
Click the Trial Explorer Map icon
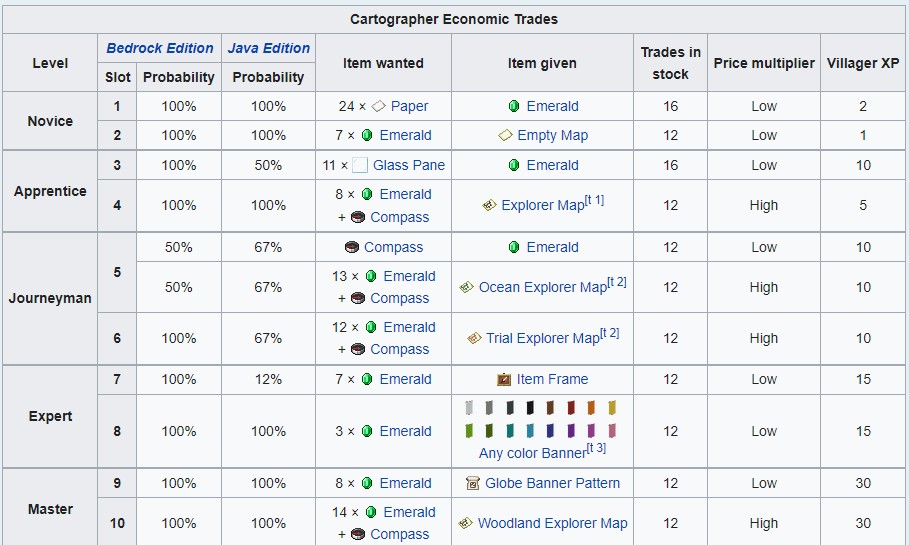(474, 338)
